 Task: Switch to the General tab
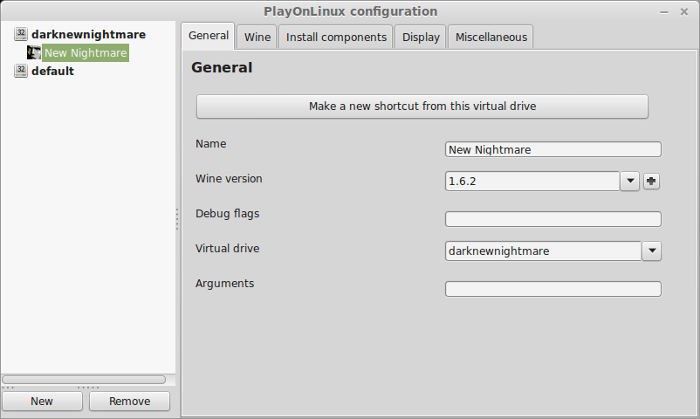point(208,36)
